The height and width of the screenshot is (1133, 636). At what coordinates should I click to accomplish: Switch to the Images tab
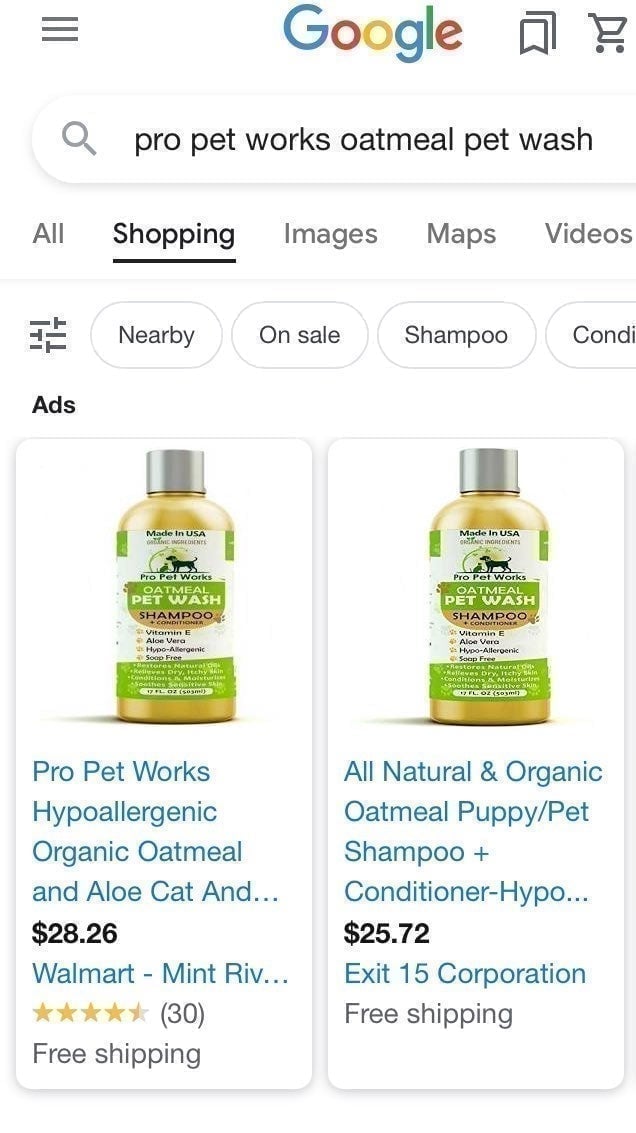[330, 234]
